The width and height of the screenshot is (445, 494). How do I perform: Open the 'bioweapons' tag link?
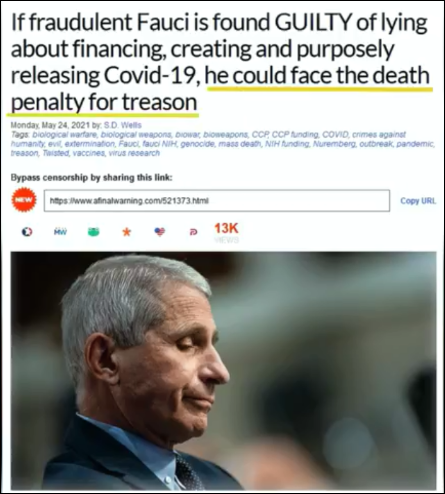tap(226, 135)
